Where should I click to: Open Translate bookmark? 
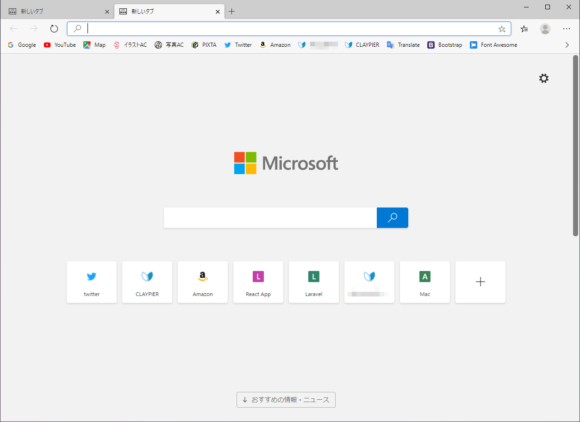pyautogui.click(x=403, y=45)
